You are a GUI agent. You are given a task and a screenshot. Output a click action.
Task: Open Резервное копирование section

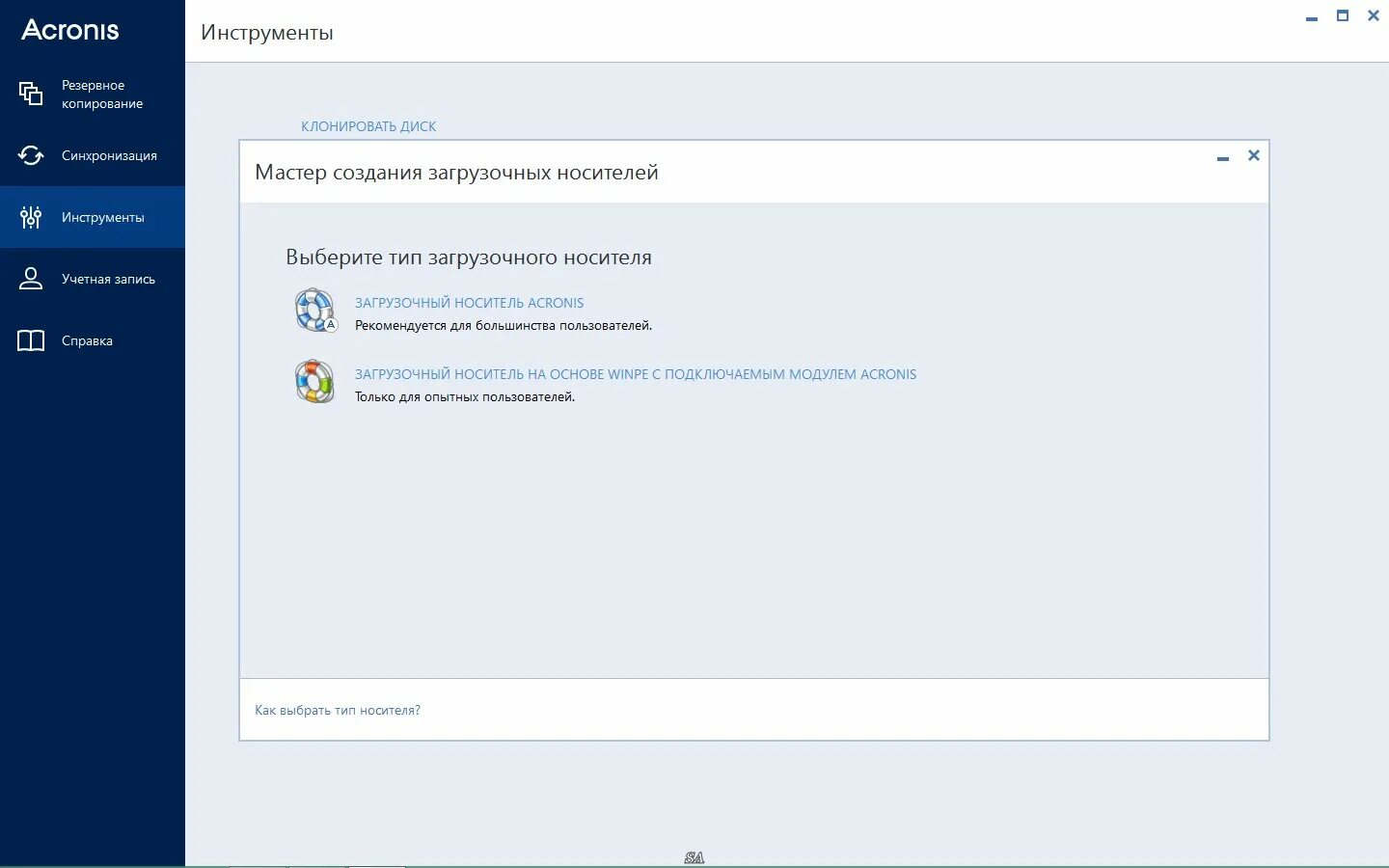point(93,94)
